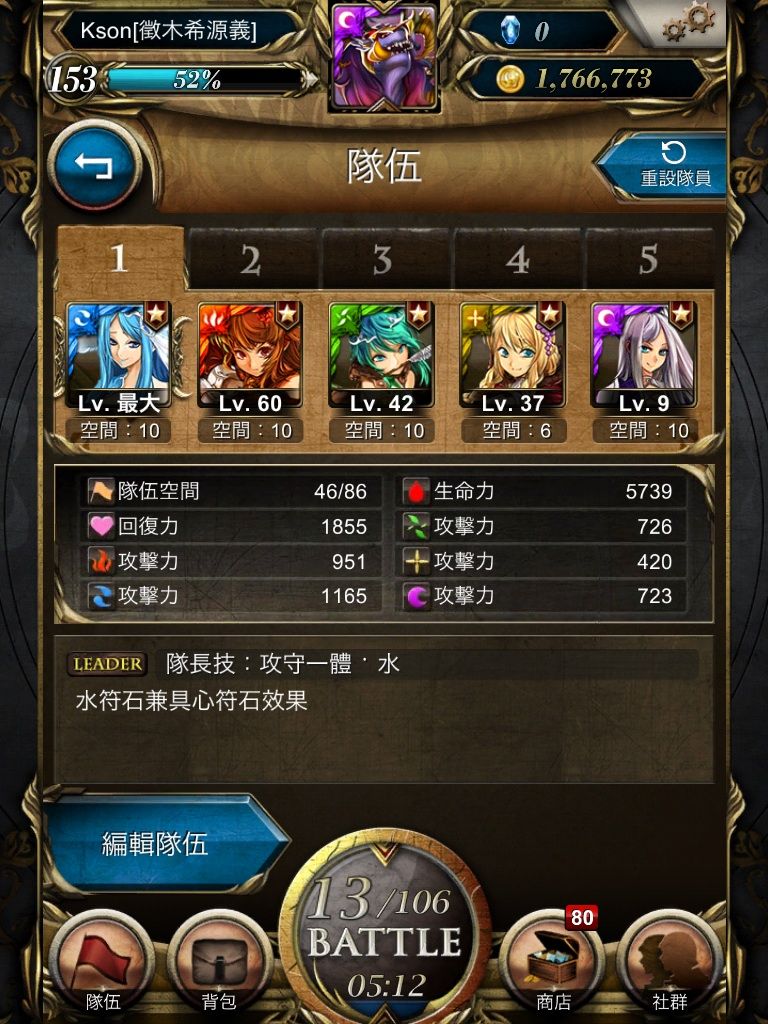The height and width of the screenshot is (1024, 768).
Task: Select team tab 5
Action: (648, 259)
